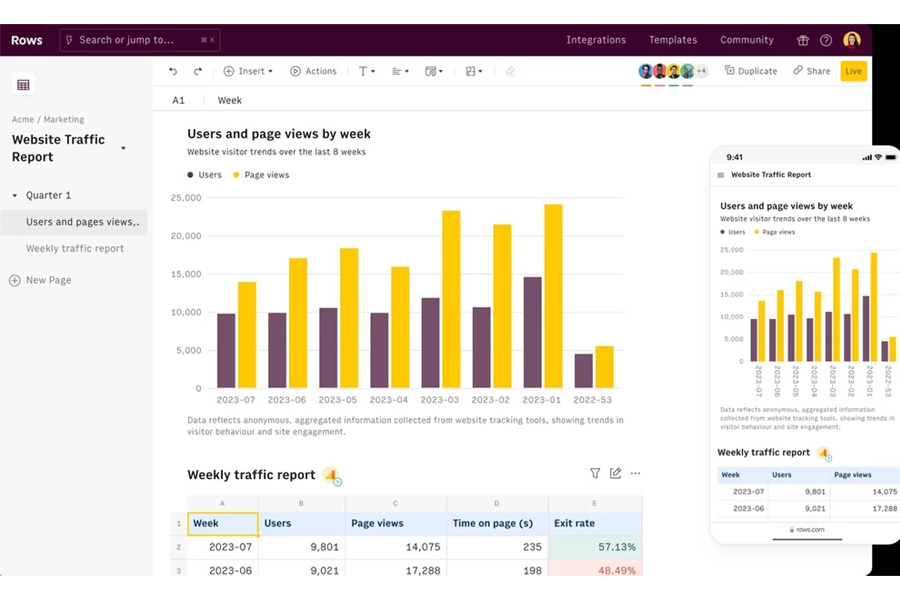Open the Integrations menu
The height and width of the screenshot is (600, 900).
click(596, 40)
